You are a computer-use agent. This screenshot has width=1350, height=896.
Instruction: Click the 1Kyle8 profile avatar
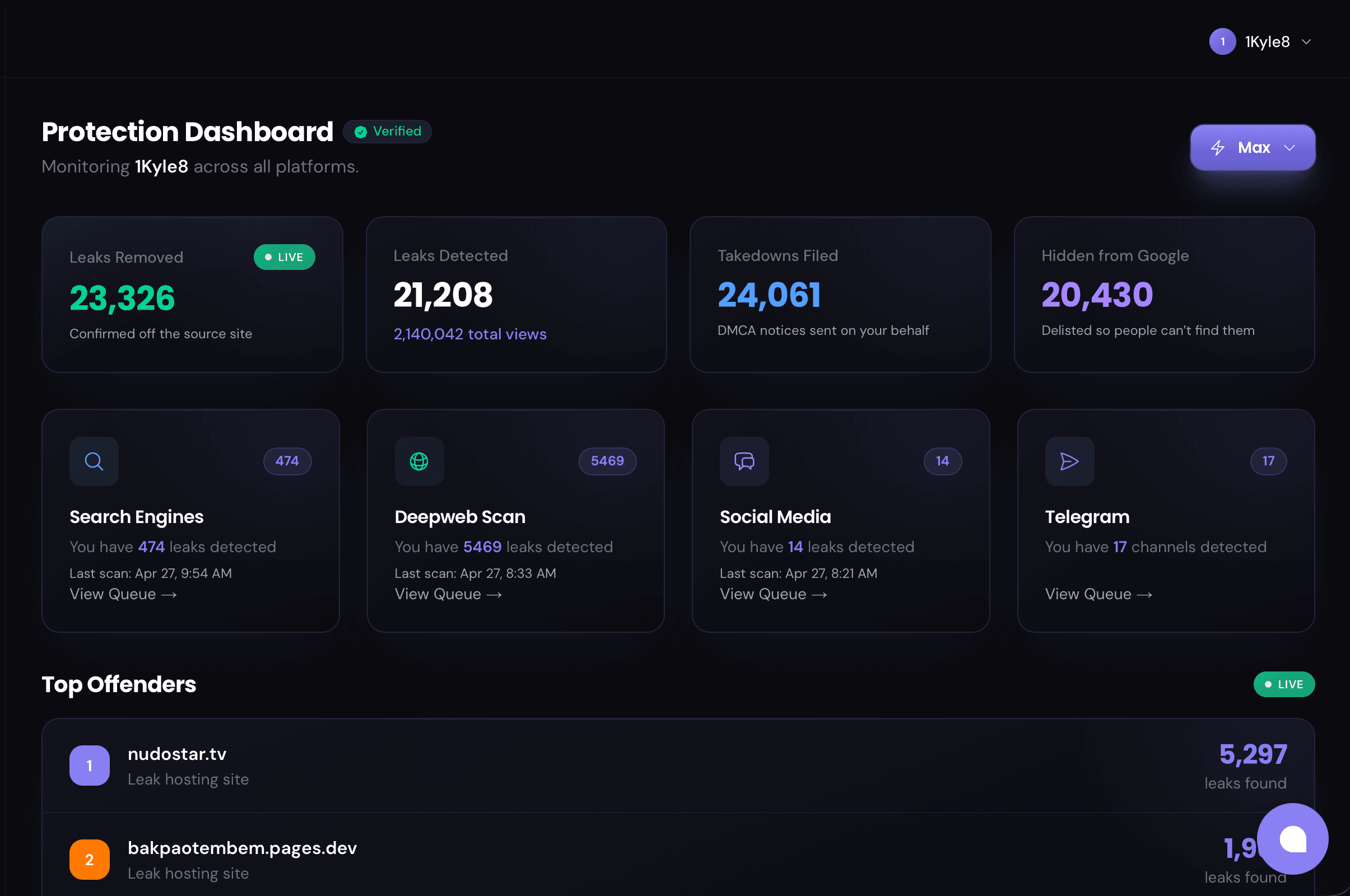tap(1222, 41)
